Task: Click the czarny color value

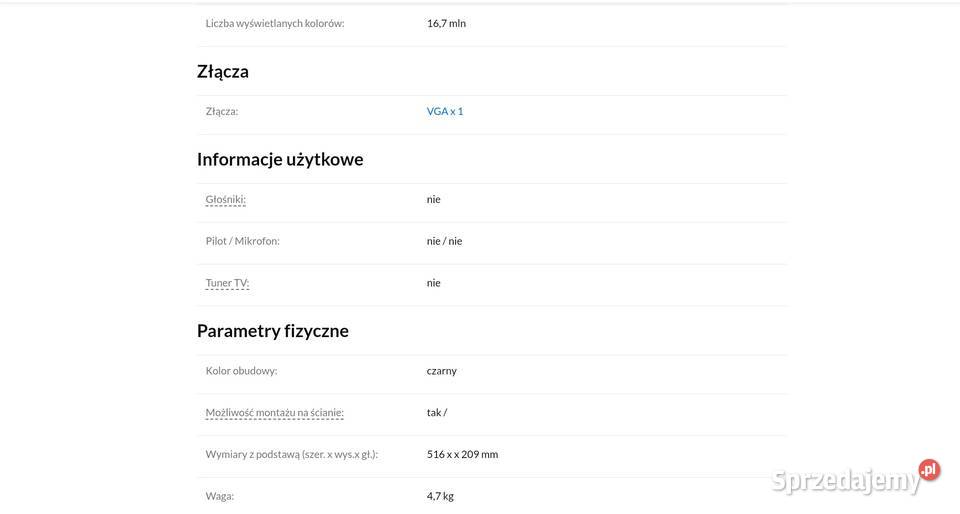Action: tap(441, 371)
